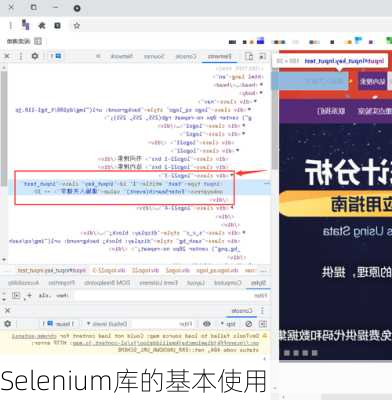
Task: Select the Console tab in the drawer
Action: point(242,311)
